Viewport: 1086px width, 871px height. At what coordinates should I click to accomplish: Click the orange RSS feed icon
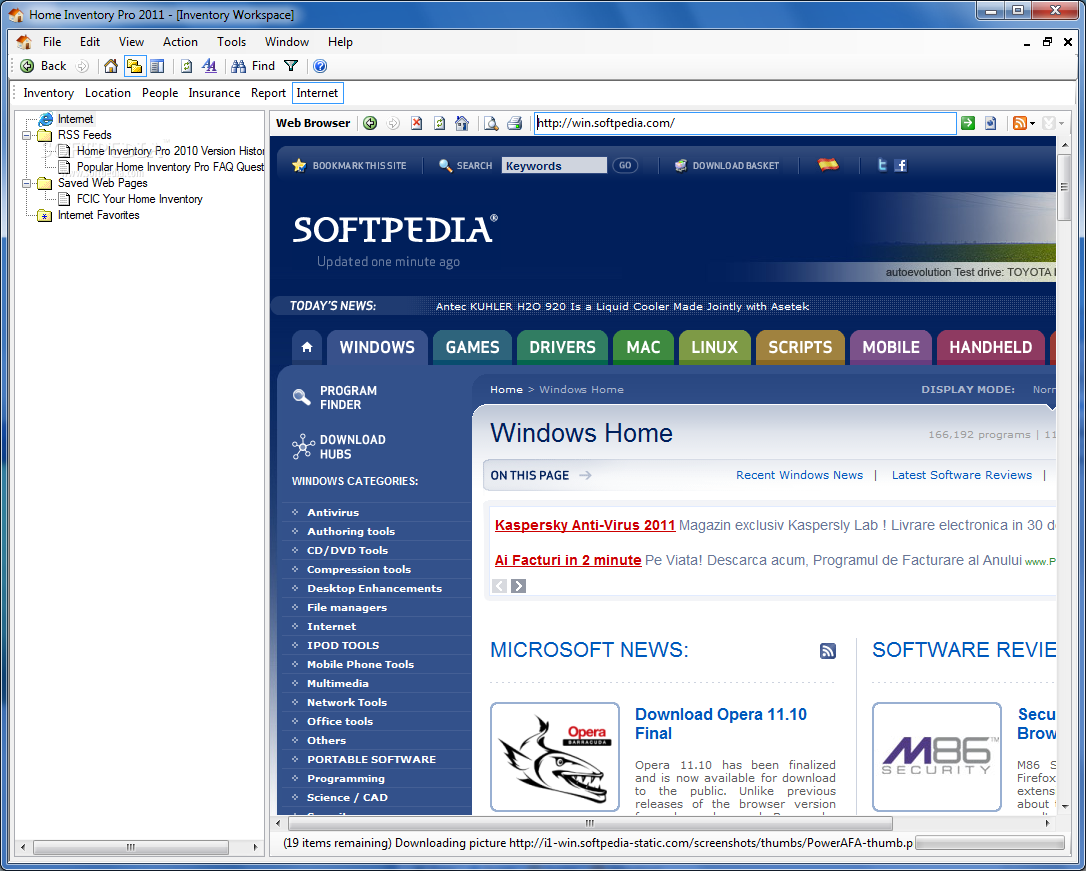pos(1019,123)
